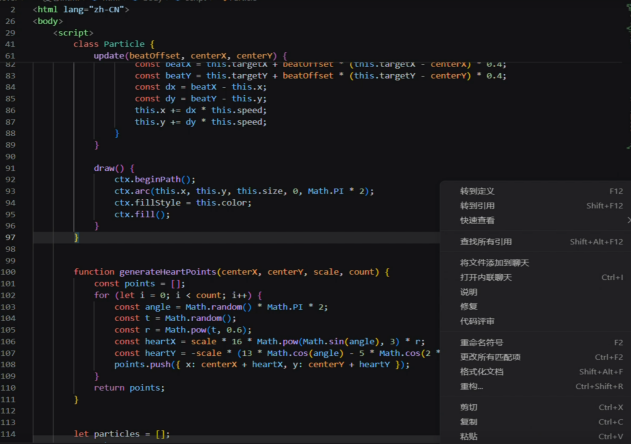This screenshot has height=444, width=631.
Task: Open the 快速查看 submenu
Action: click(x=536, y=220)
